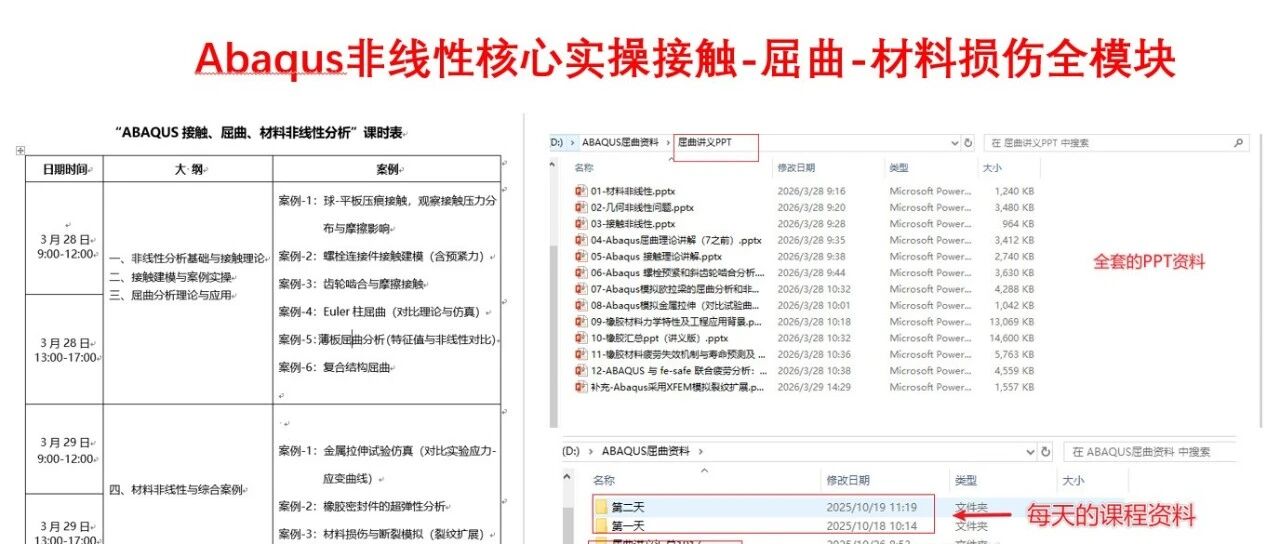Viewport: 1280px width, 544px height.
Task: Click text 案例-2: 橡胶密封件的超弹性分析
Action: tap(362, 506)
